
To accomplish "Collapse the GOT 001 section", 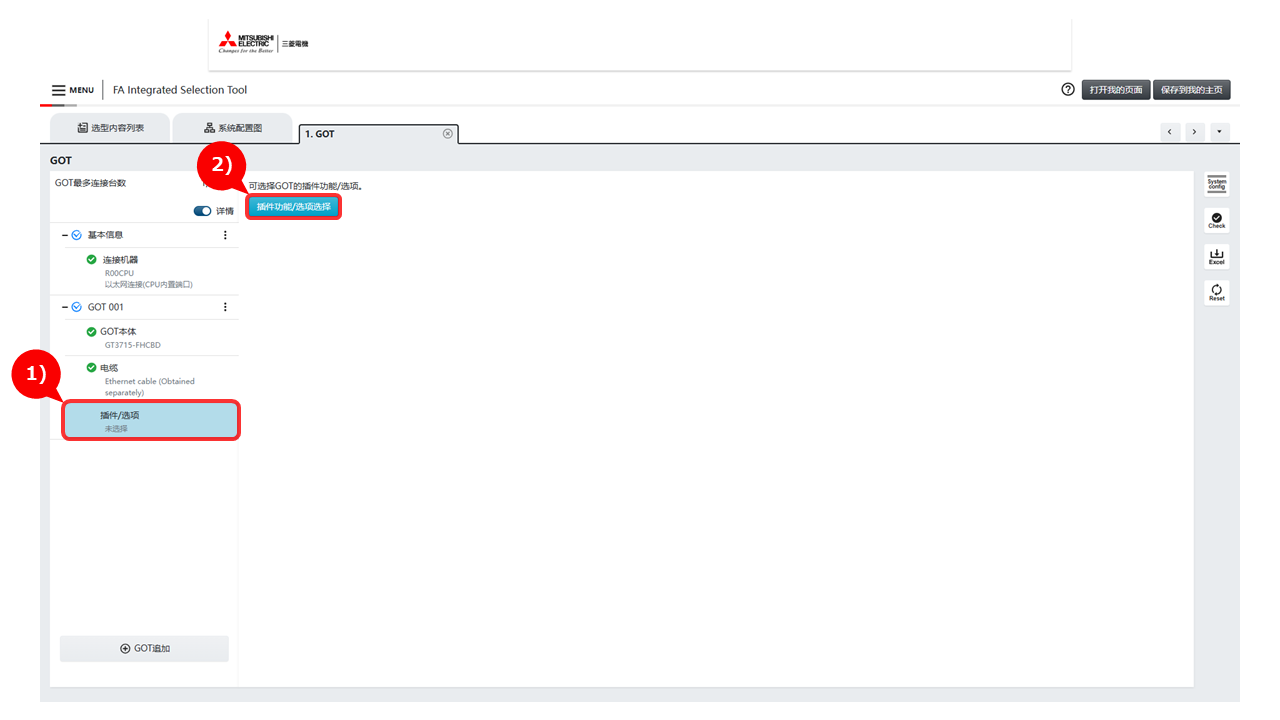I will pyautogui.click(x=65, y=307).
